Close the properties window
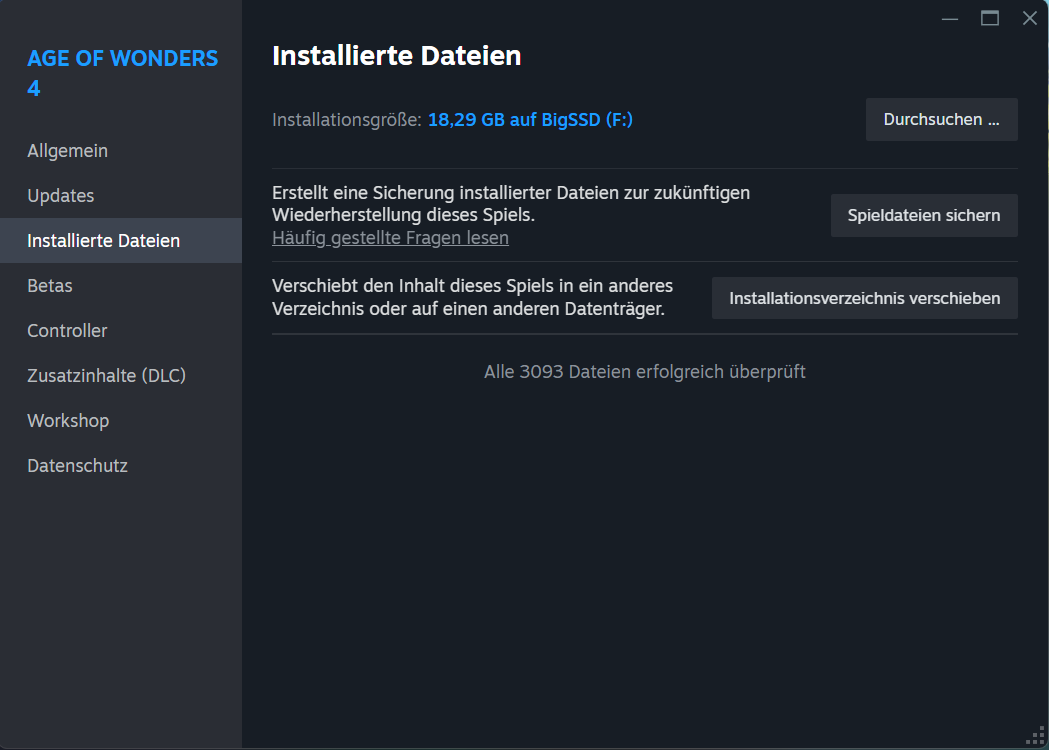The height and width of the screenshot is (750, 1049). coord(1030,19)
